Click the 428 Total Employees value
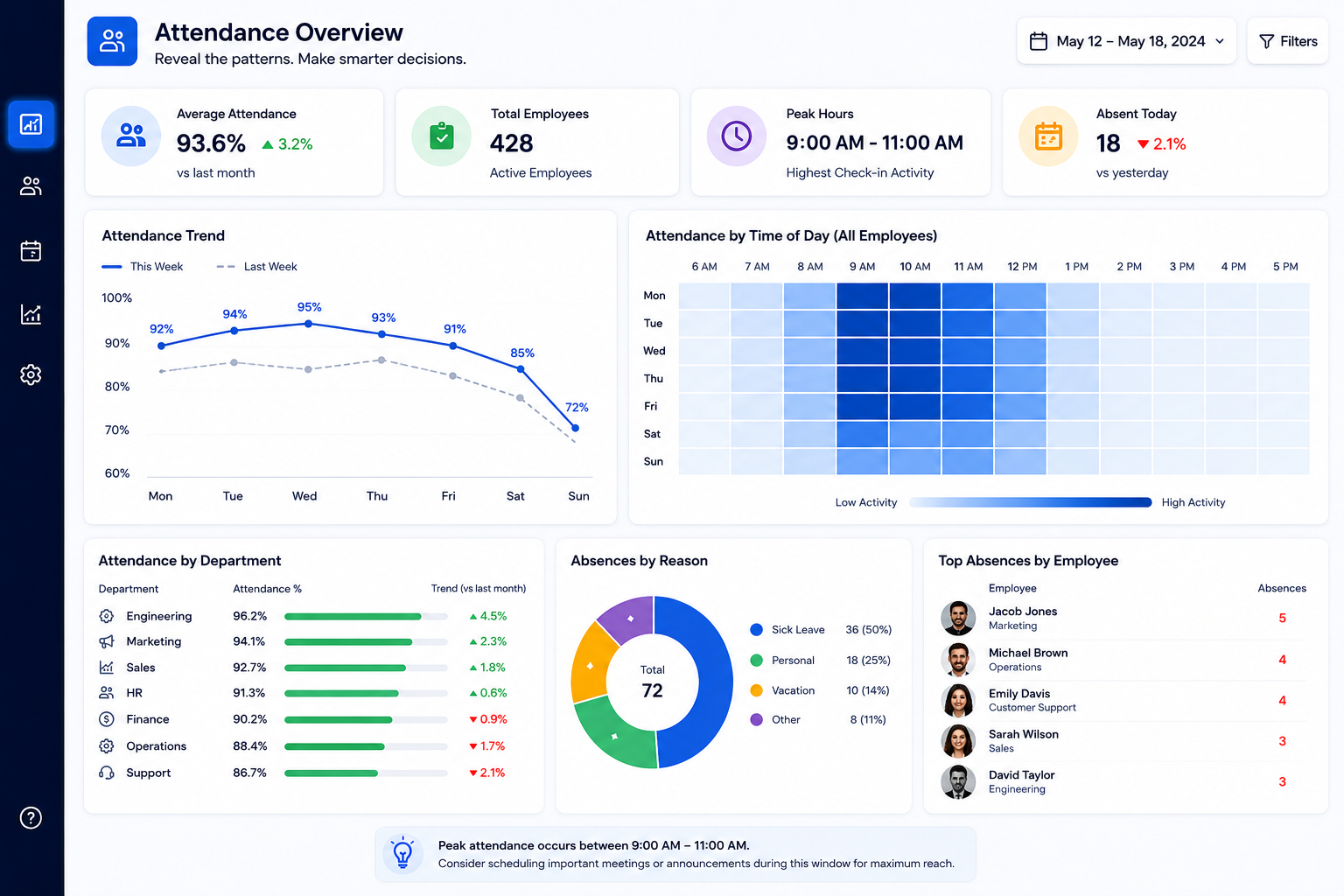Viewport: 1344px width, 896px height. point(512,143)
